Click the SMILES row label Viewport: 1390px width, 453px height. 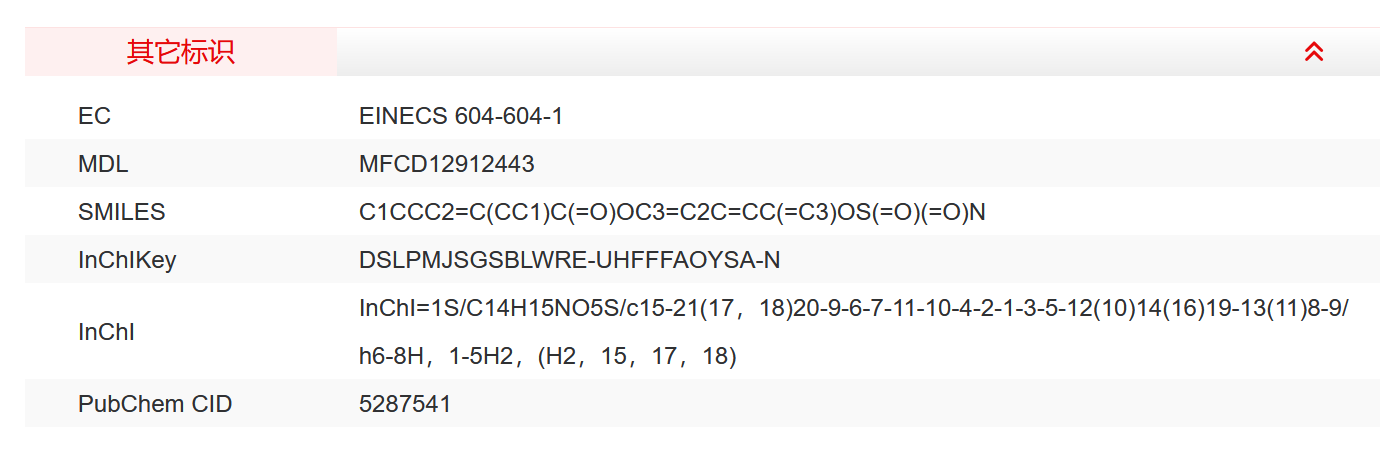121,212
